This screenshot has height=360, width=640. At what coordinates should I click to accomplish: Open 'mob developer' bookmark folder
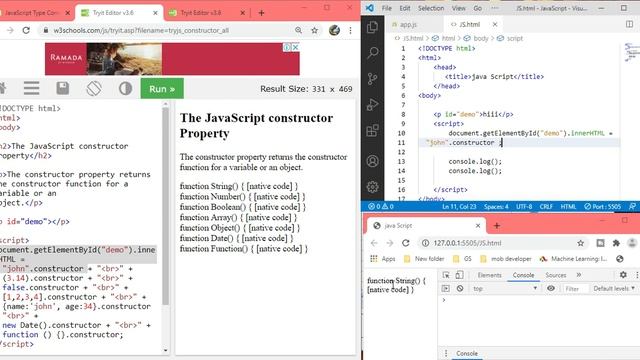(x=506, y=259)
